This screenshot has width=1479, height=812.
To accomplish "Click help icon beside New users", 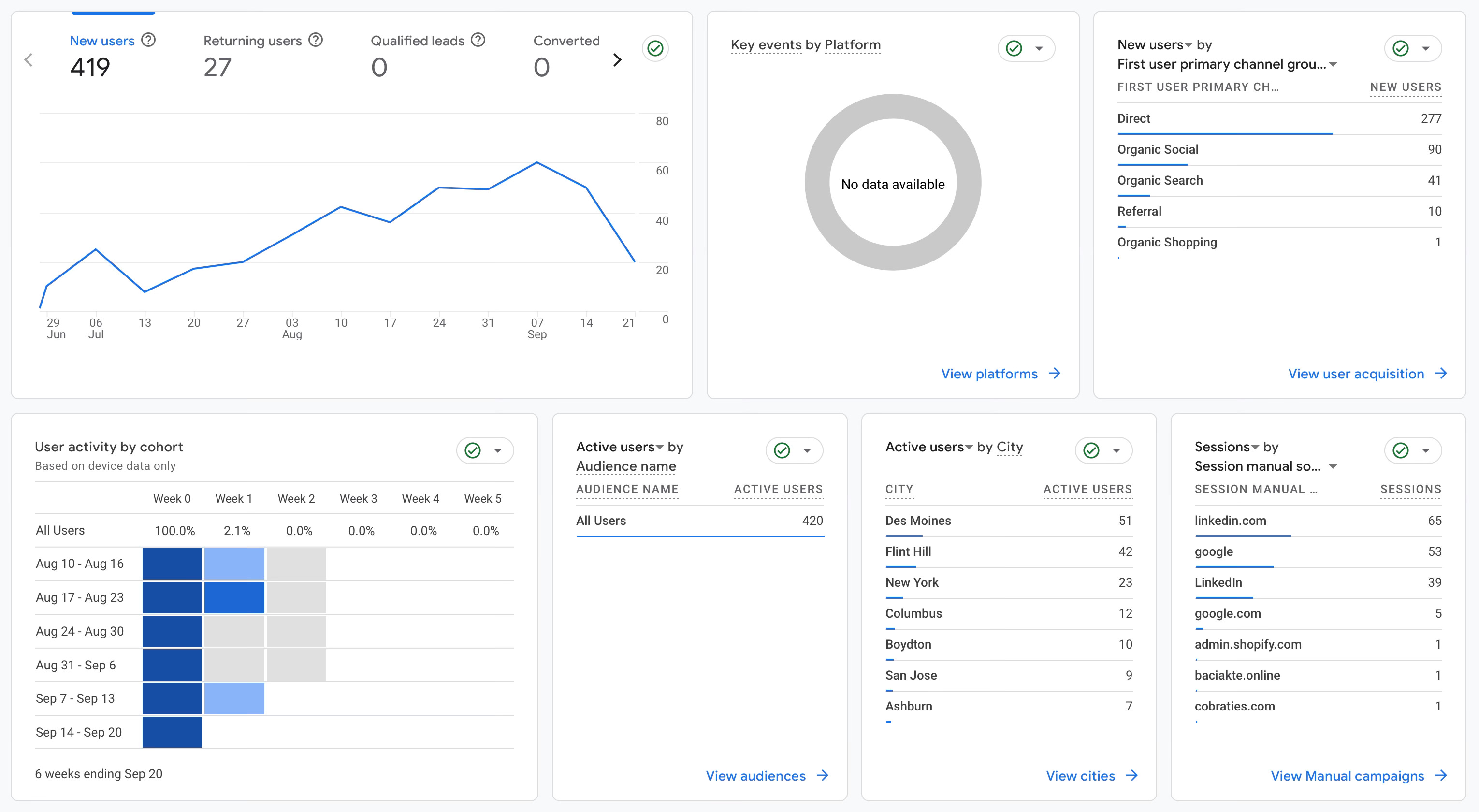I will pyautogui.click(x=148, y=40).
